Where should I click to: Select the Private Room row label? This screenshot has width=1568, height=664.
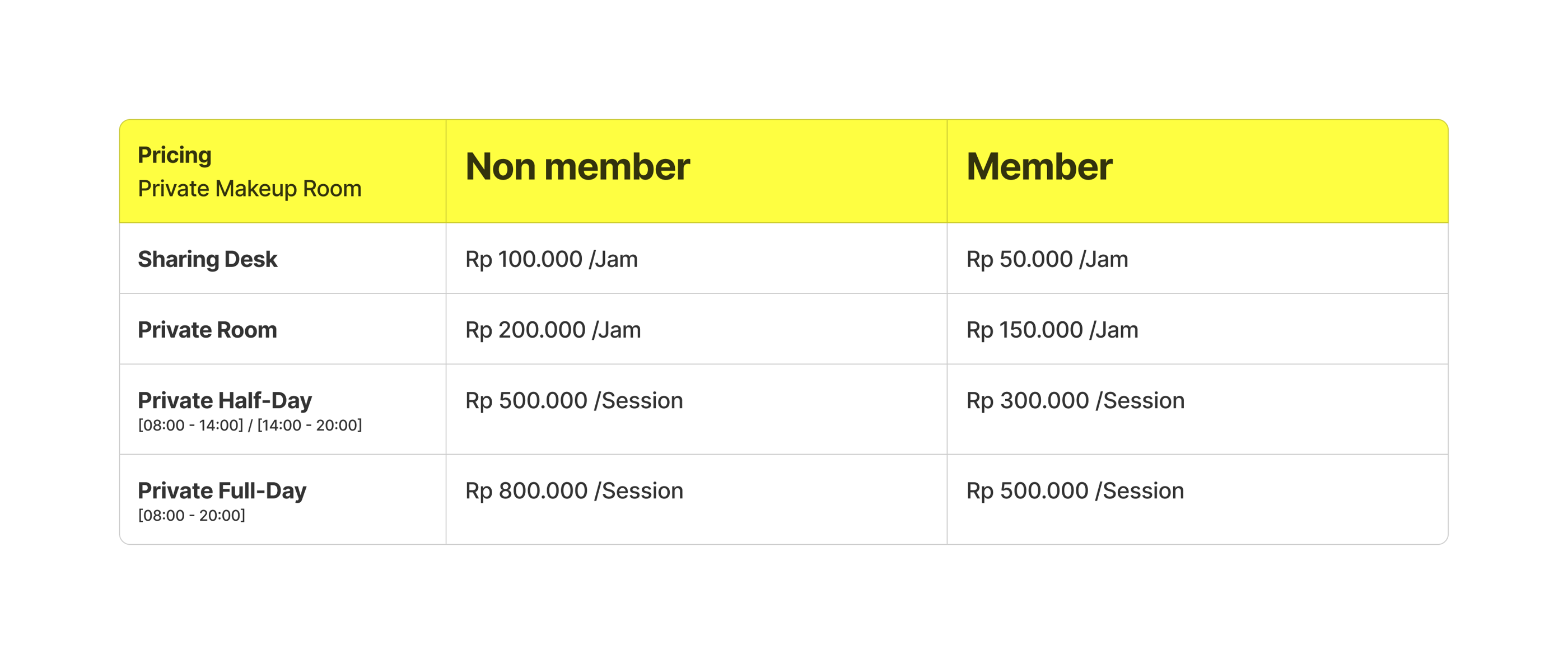208,330
